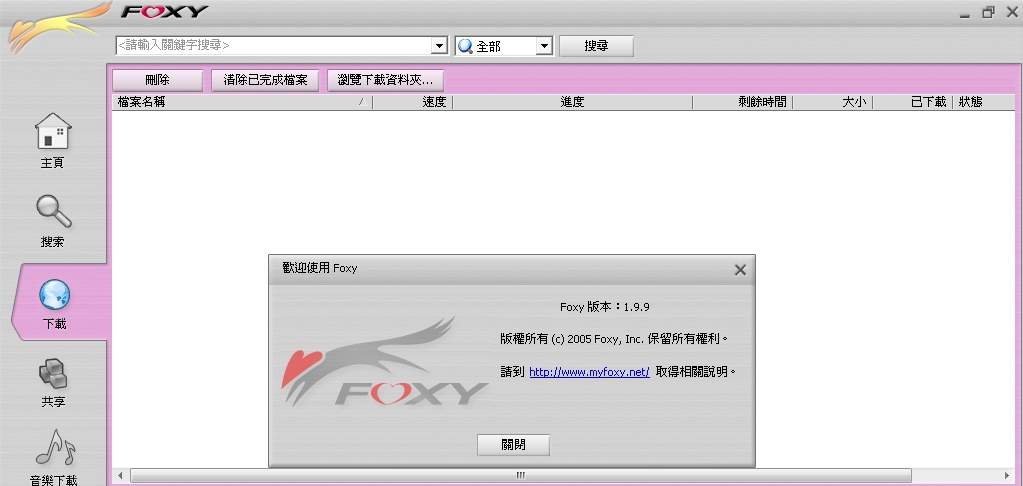
Task: Close the 歡迎使用 Foxy dialog with X
Action: pos(740,270)
